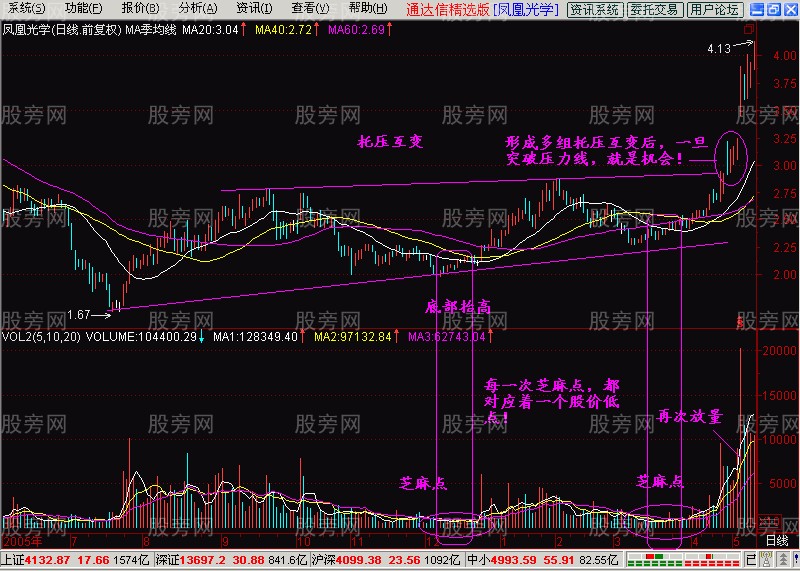The width and height of the screenshot is (800, 571).
Task: Click the red overlapping-squares icon above the price axis
Action: [749, 28]
